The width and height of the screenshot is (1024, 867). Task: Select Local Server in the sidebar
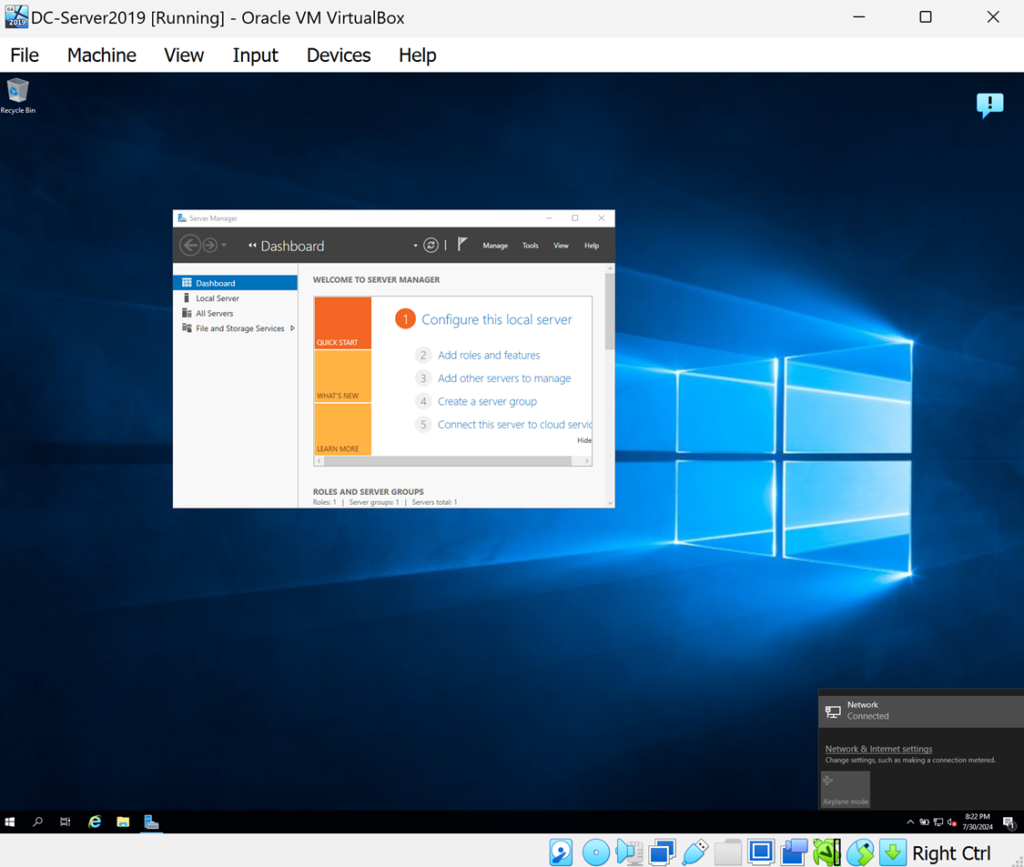(217, 298)
